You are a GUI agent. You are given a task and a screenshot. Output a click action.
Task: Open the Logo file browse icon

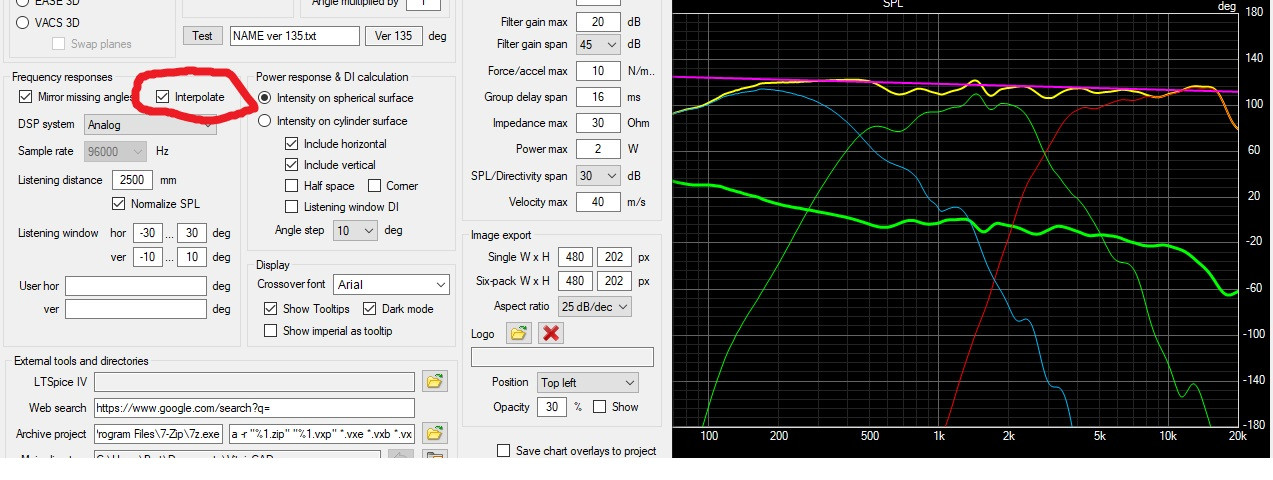518,333
